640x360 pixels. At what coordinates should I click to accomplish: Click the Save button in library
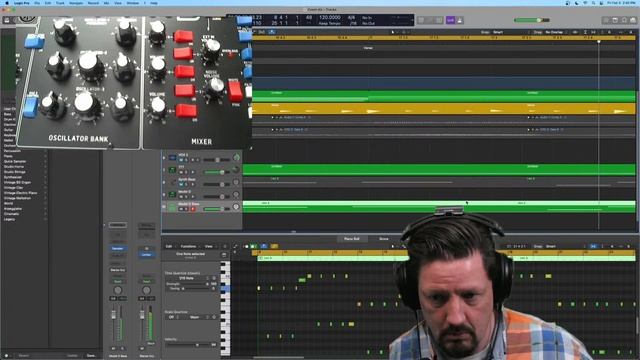(x=91, y=356)
